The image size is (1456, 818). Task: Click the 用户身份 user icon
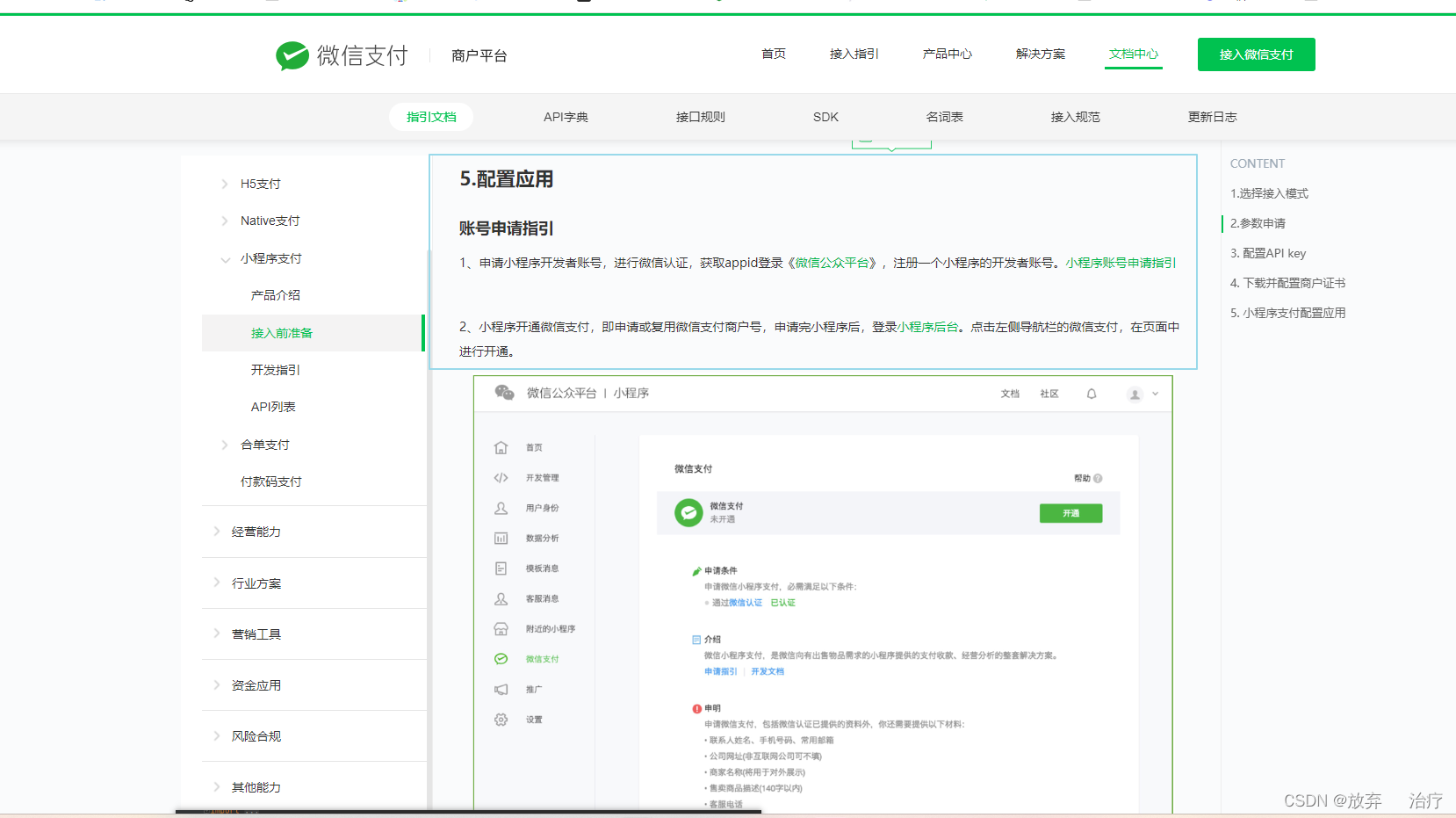tap(501, 508)
